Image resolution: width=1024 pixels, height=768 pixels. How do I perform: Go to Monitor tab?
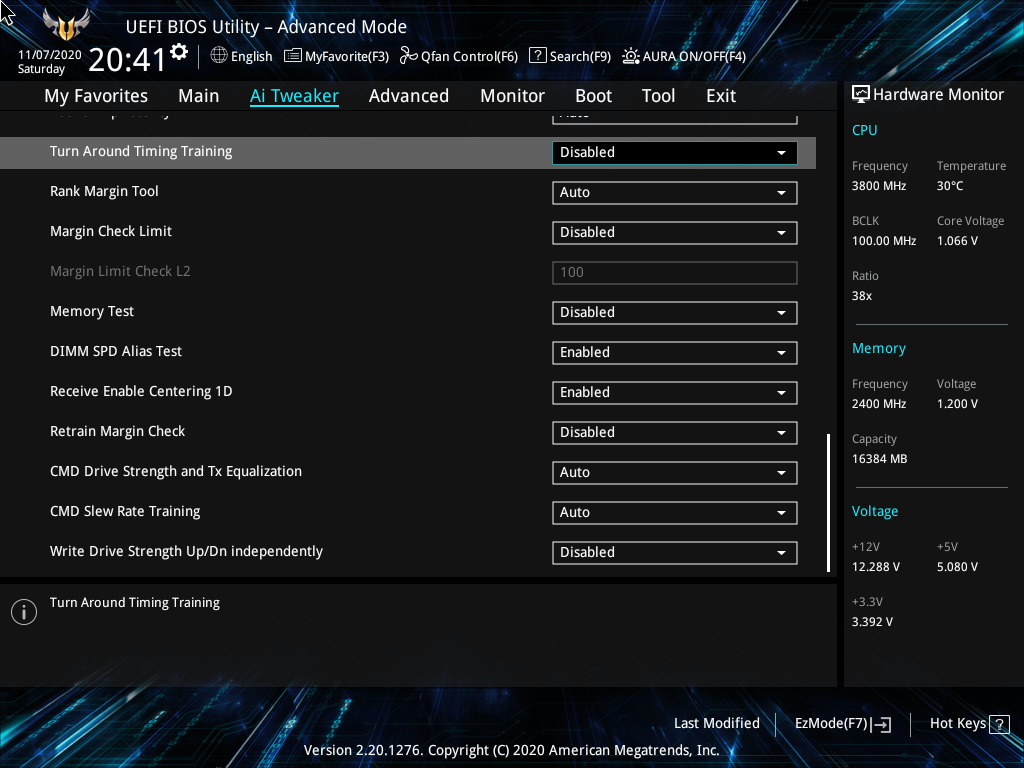513,96
